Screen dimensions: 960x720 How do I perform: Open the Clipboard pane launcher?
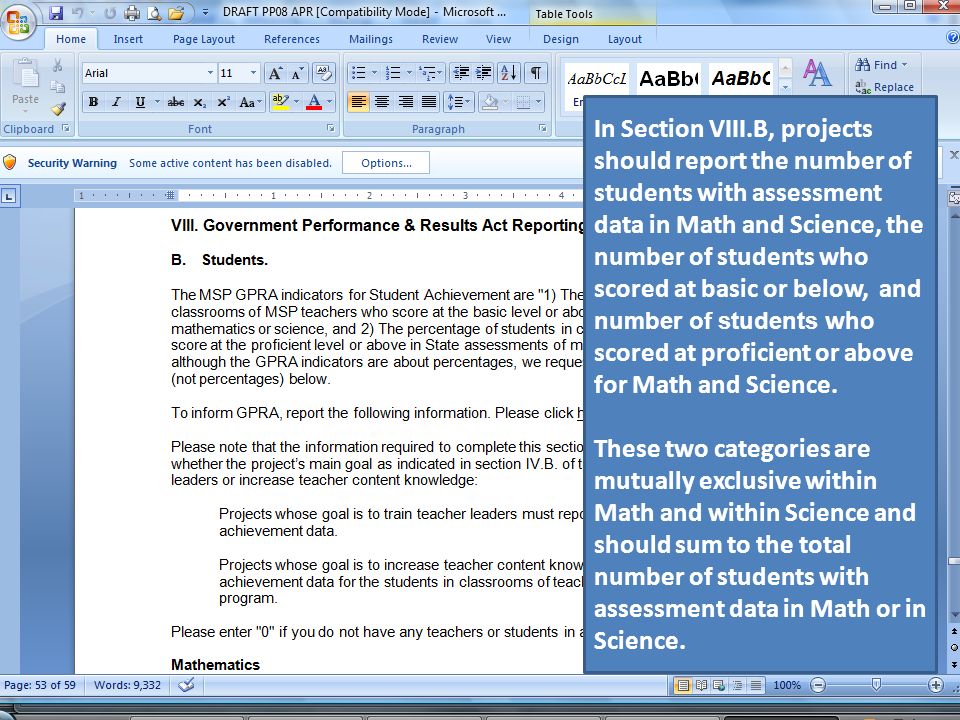(x=66, y=129)
